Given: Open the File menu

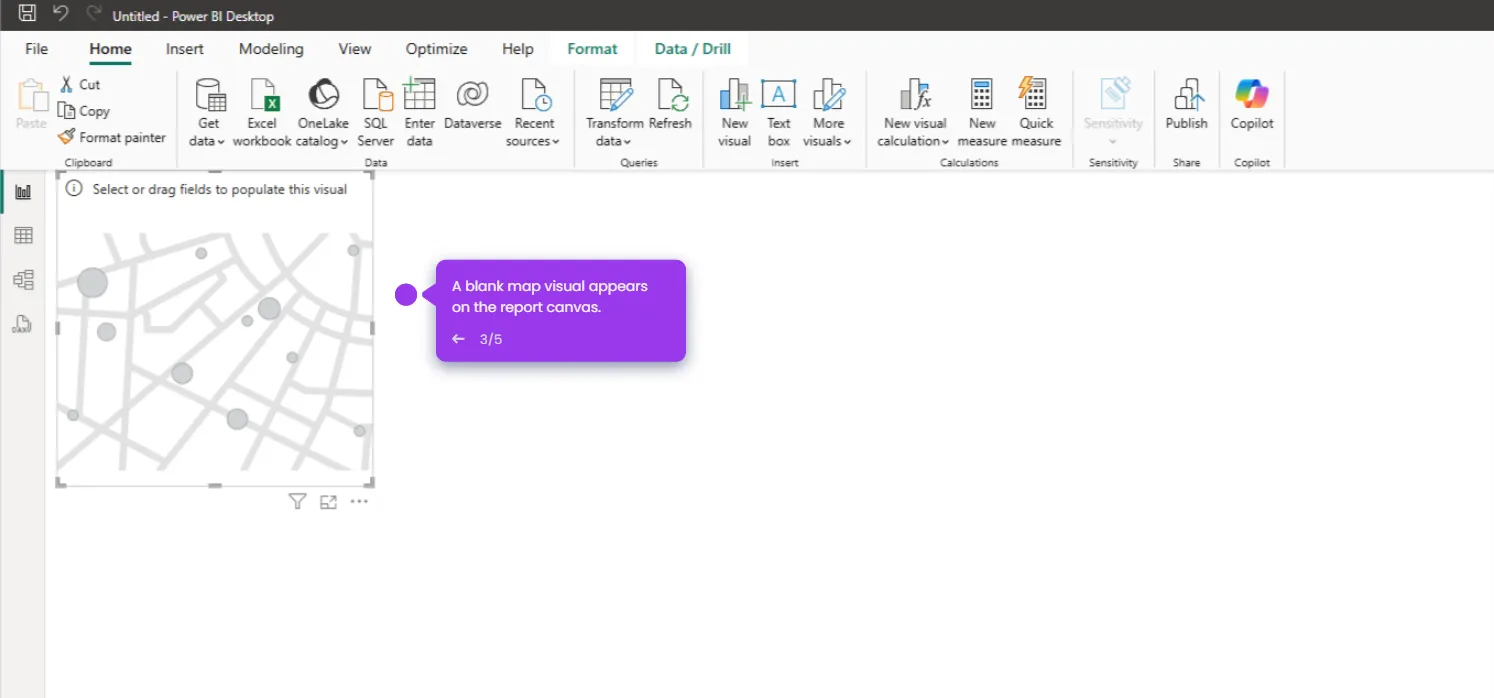Looking at the screenshot, I should [36, 49].
